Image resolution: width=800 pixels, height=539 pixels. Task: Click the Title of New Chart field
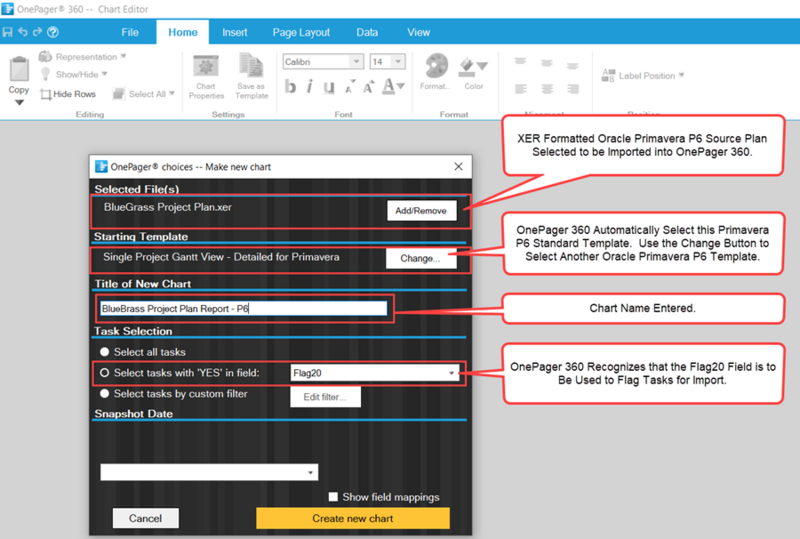[x=243, y=308]
